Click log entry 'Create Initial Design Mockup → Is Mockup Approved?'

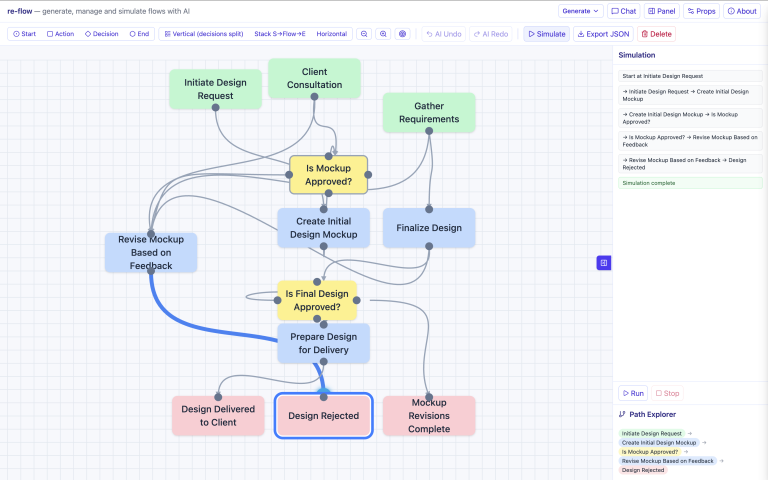point(690,118)
